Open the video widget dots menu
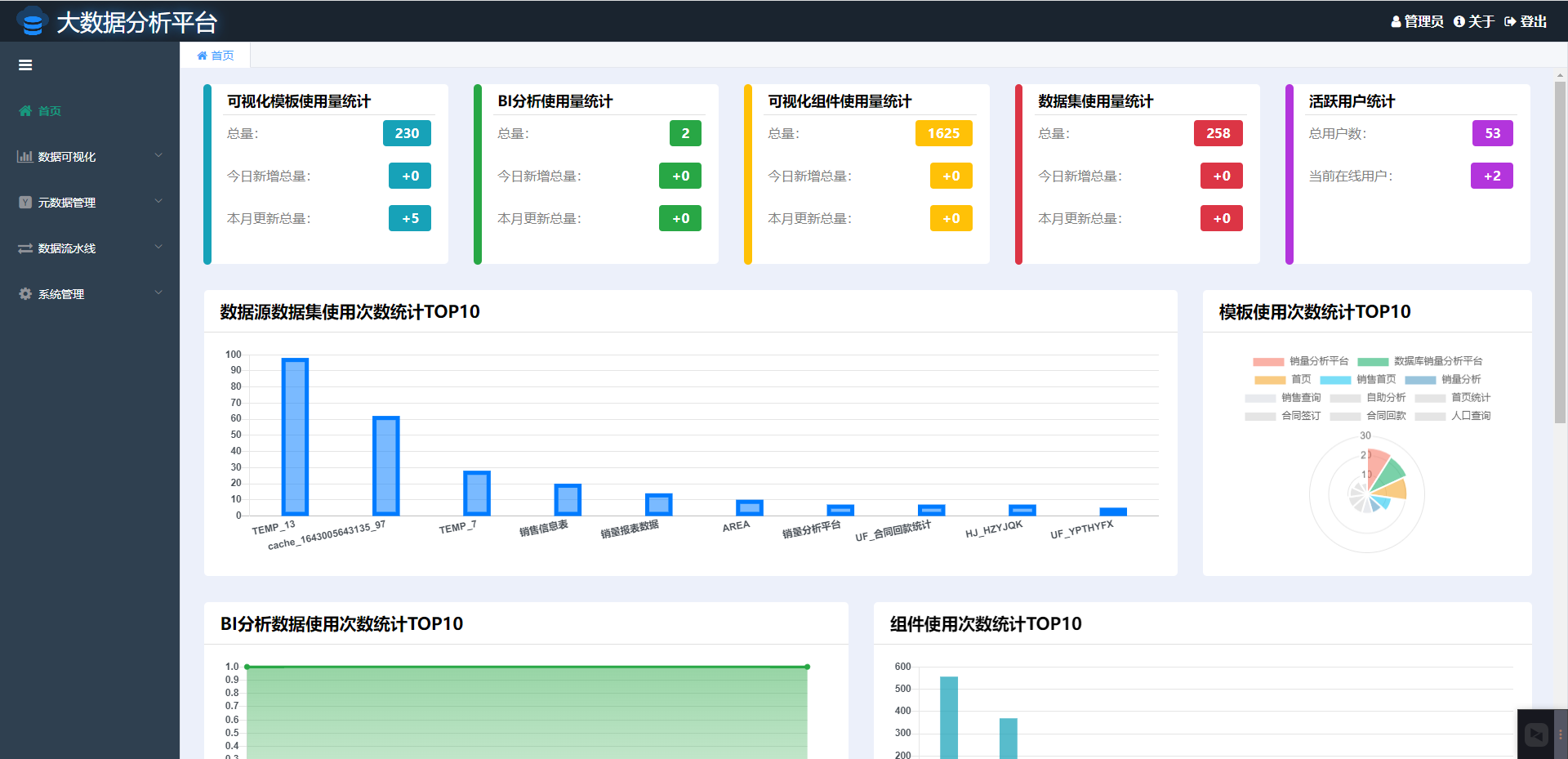The width and height of the screenshot is (1568, 759). (1560, 734)
